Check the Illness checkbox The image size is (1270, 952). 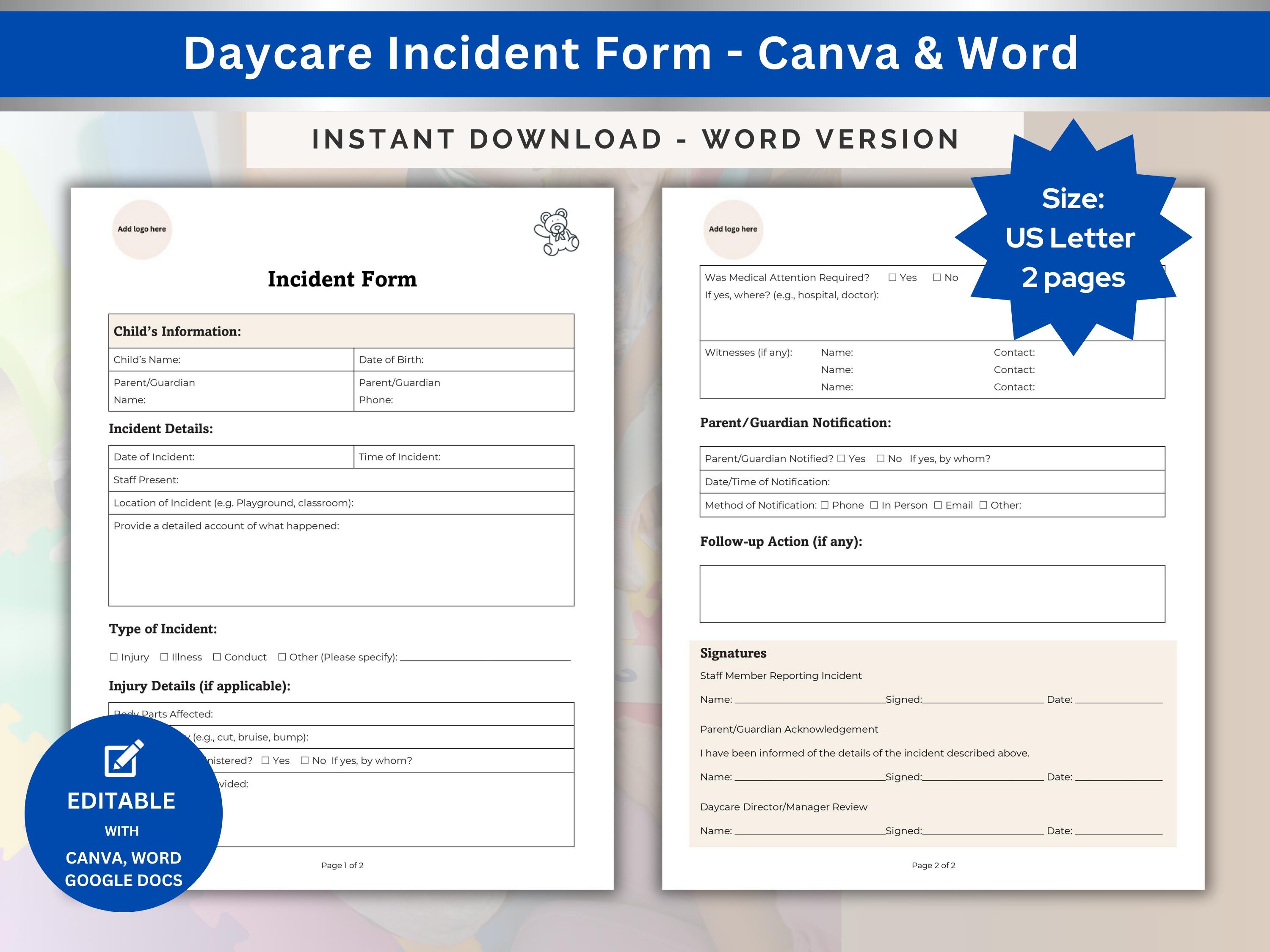pyautogui.click(x=165, y=657)
